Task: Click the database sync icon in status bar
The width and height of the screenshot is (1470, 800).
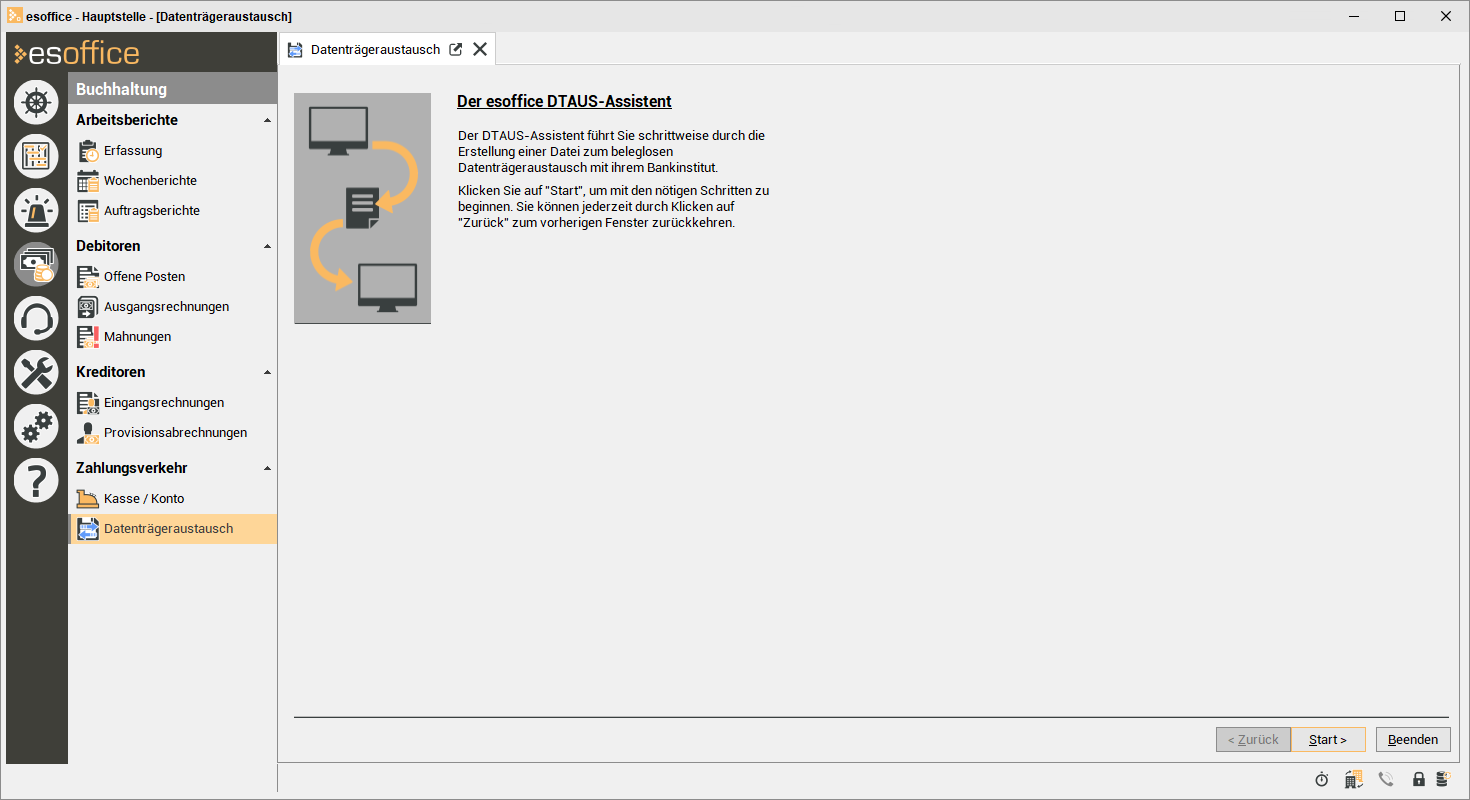Action: pyautogui.click(x=1443, y=779)
